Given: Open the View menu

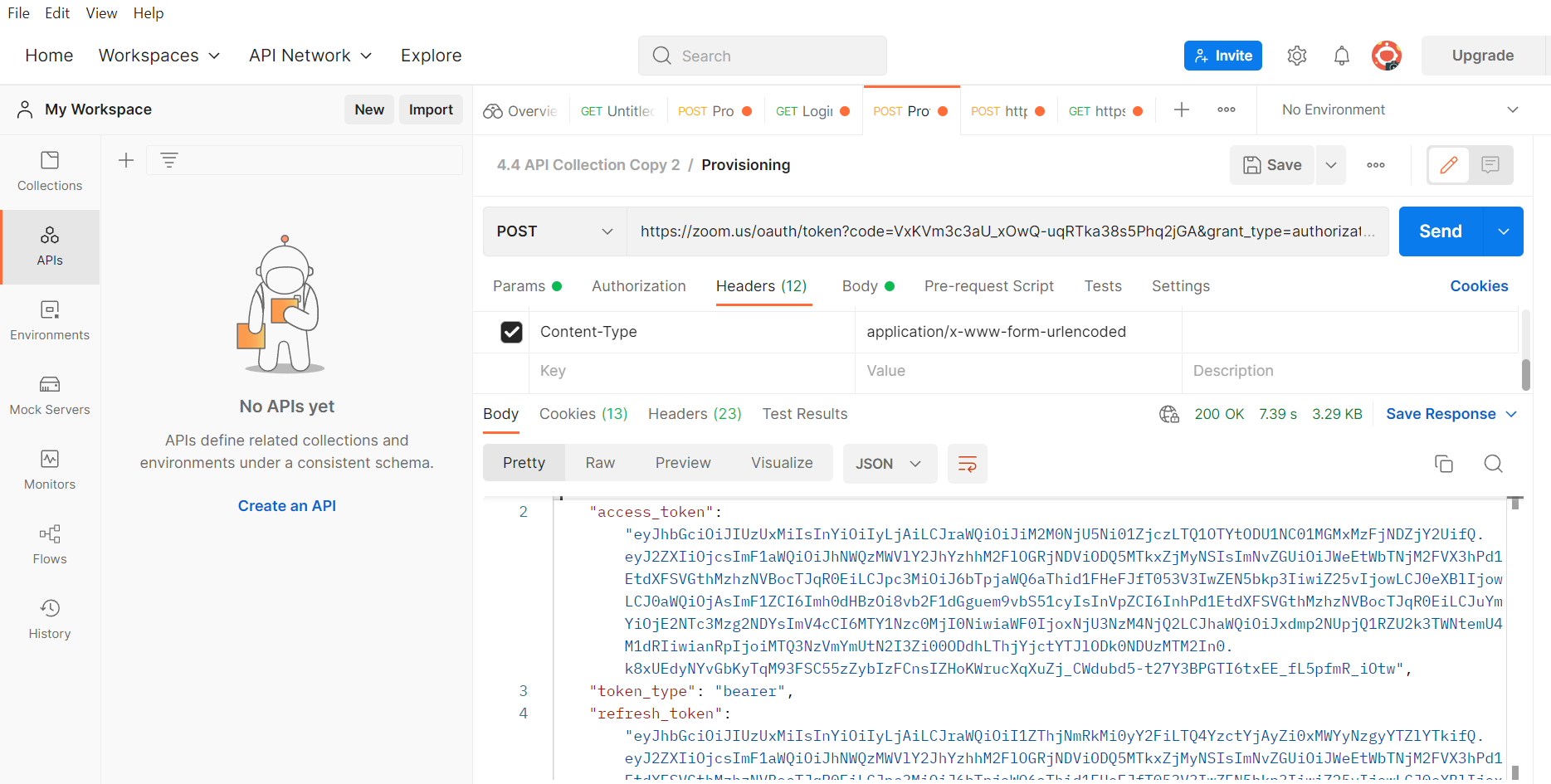Looking at the screenshot, I should [101, 13].
